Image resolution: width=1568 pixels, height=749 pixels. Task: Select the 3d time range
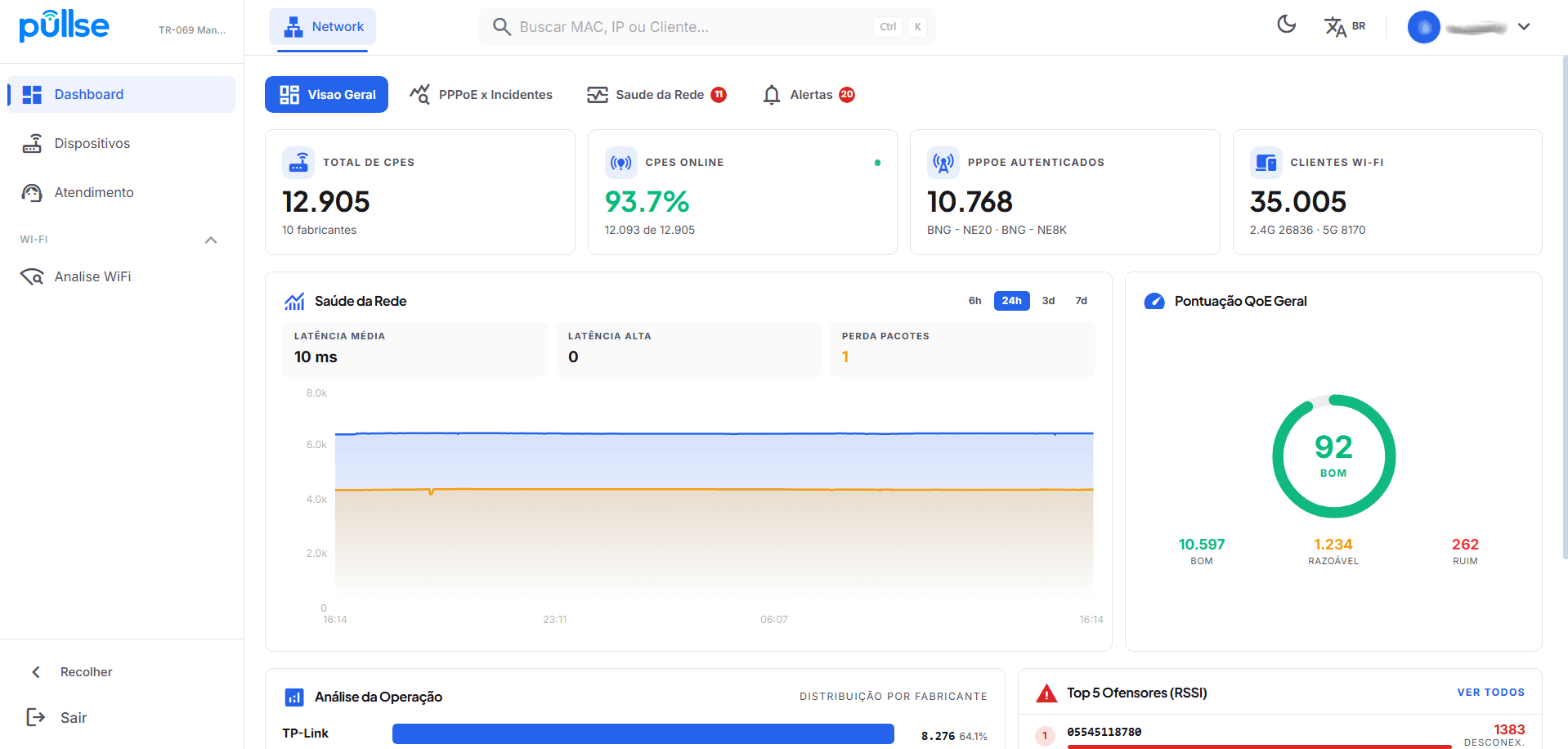click(1048, 301)
